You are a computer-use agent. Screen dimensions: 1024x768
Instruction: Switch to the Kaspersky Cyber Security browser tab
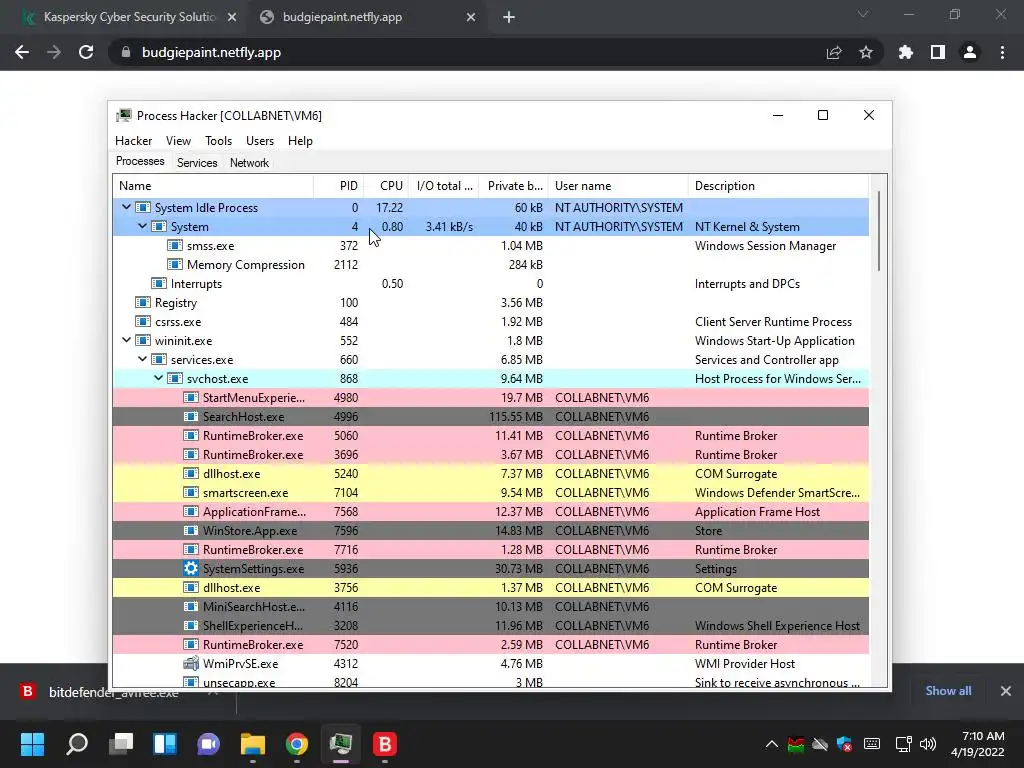(x=129, y=17)
